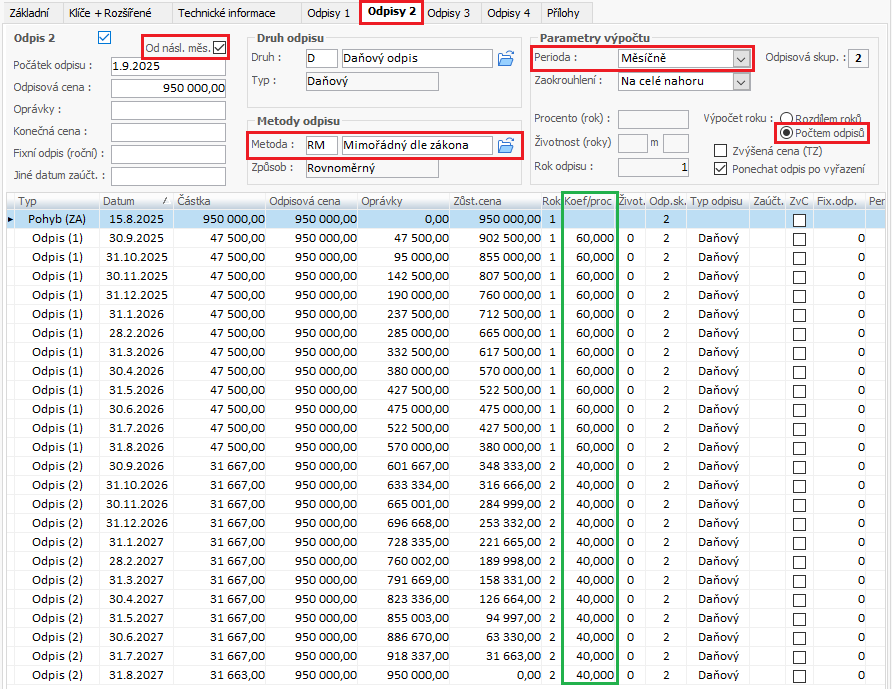Open the Druh odpisu lookup folder icon

coord(506,59)
